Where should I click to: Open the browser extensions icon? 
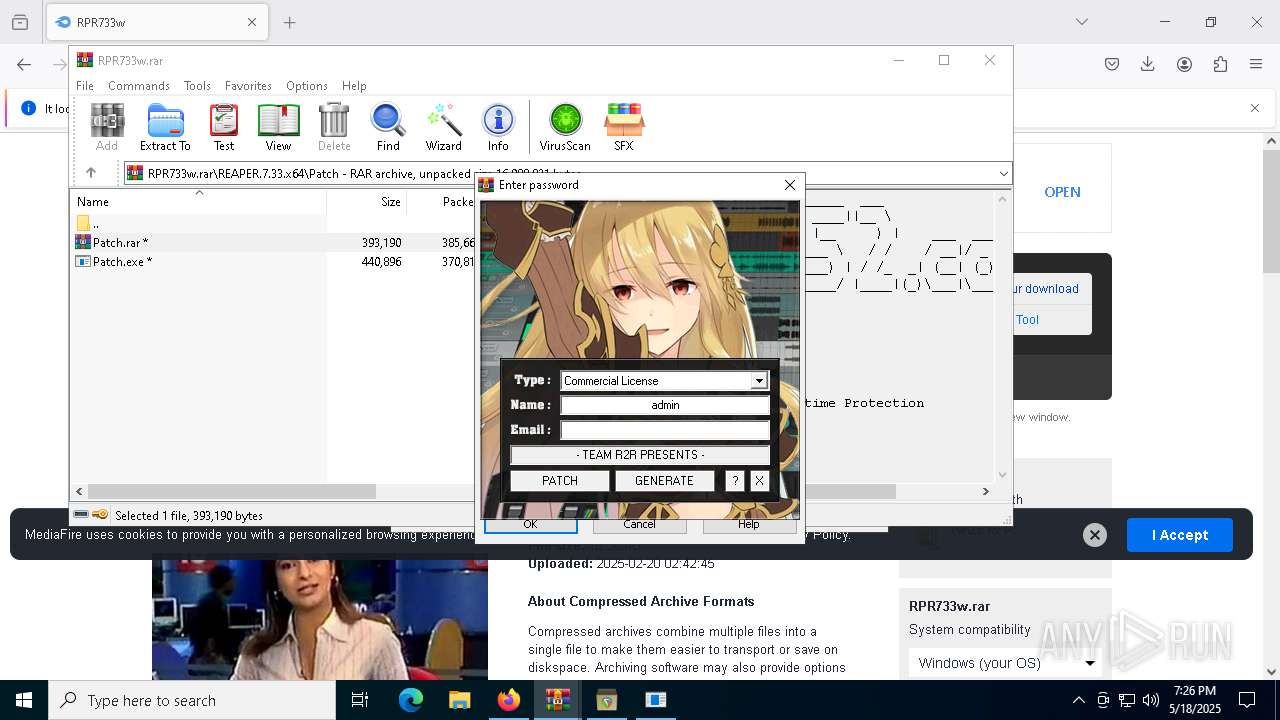1220,64
